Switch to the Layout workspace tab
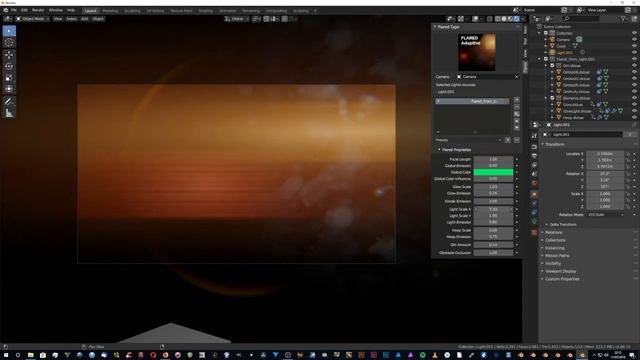 click(x=90, y=11)
